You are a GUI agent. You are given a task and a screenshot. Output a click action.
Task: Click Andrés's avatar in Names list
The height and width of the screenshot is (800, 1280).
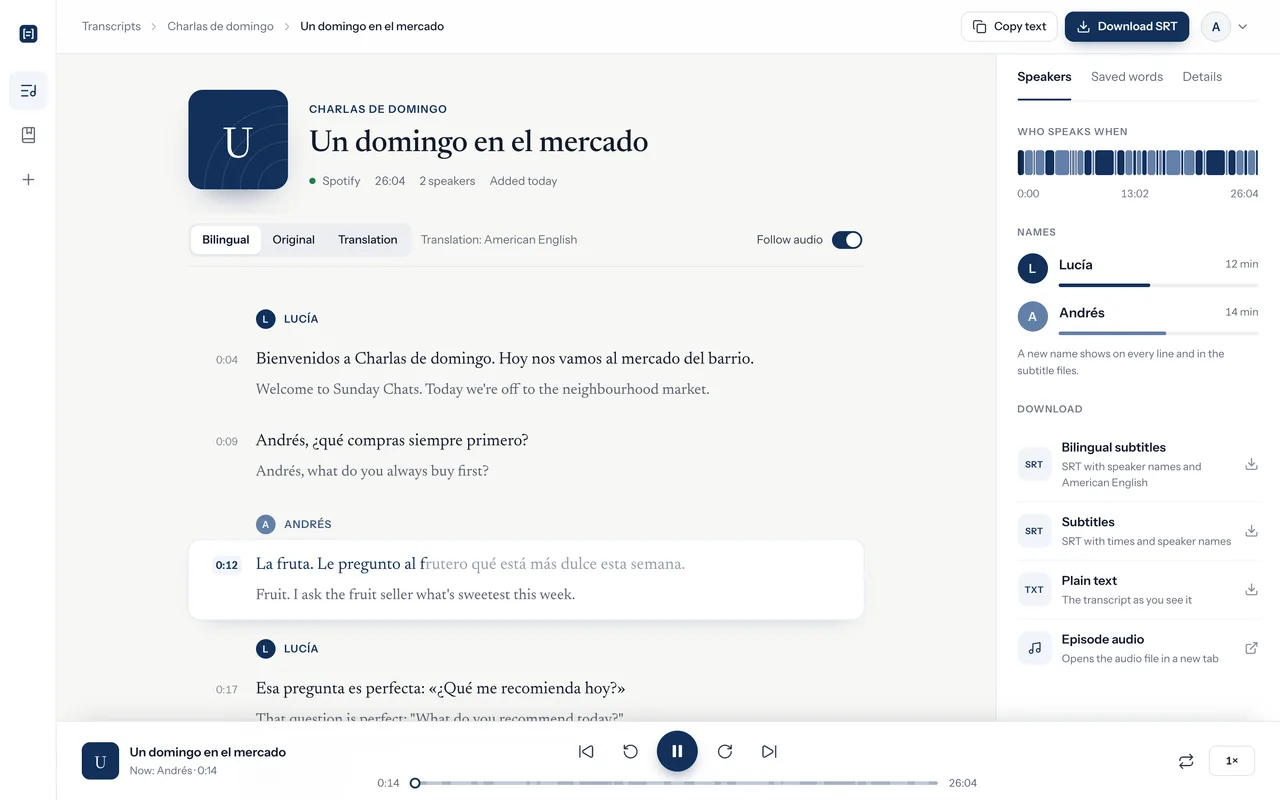[x=1033, y=316]
